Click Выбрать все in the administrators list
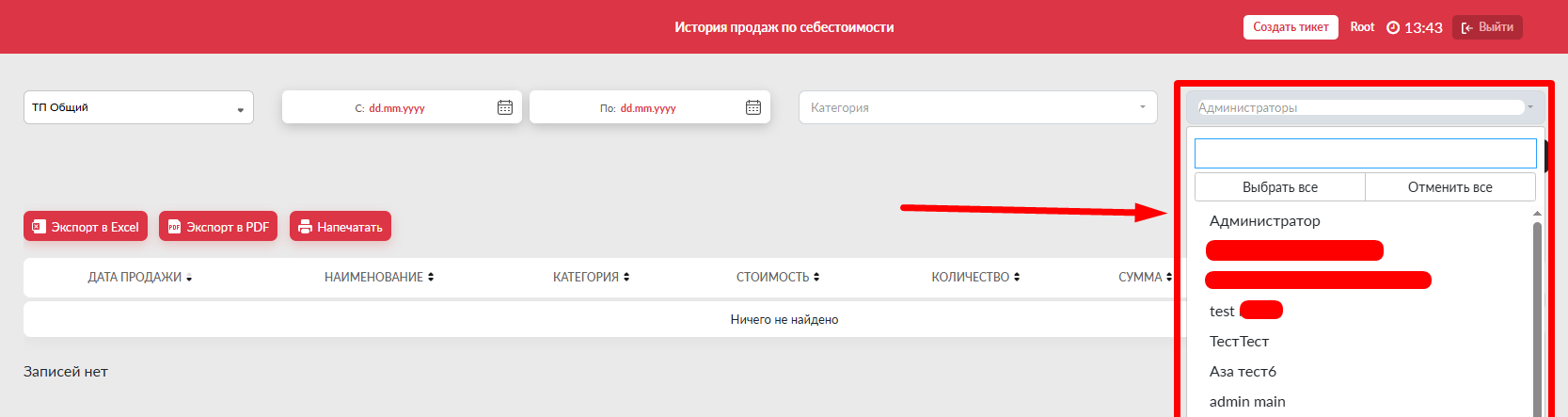This screenshot has width=1568, height=417. click(1280, 187)
